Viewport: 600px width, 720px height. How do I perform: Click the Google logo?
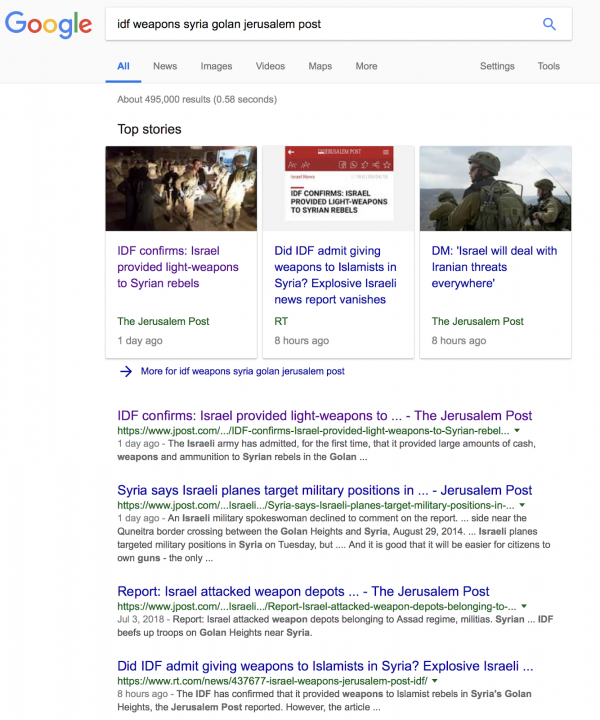[x=48, y=25]
